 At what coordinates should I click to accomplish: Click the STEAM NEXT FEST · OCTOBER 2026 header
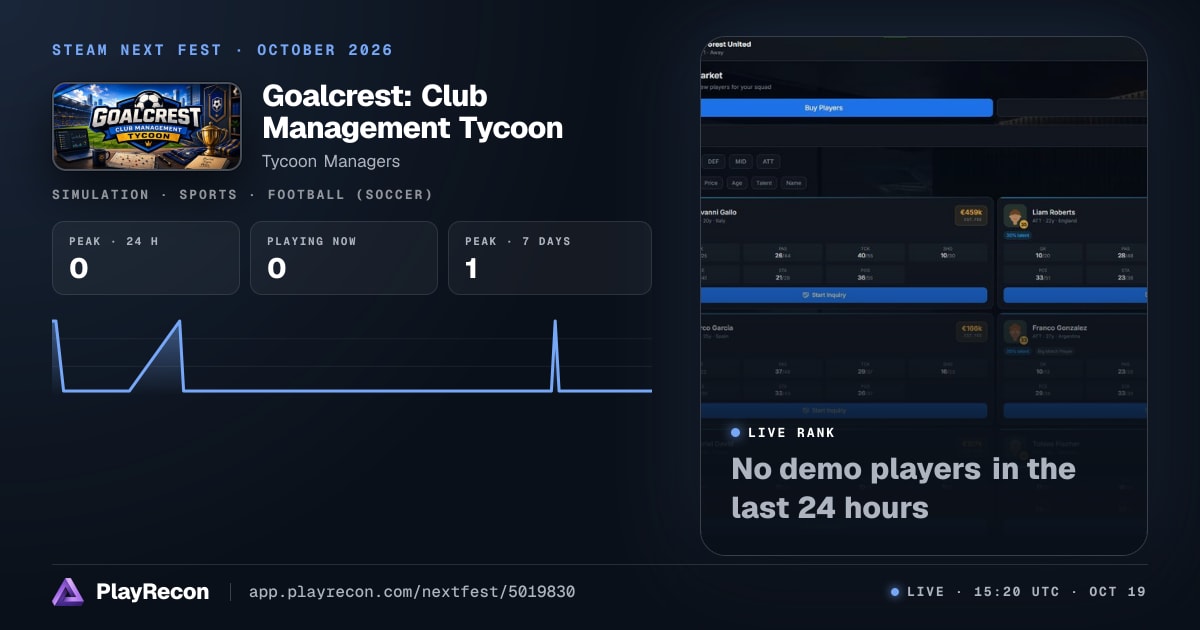pos(223,50)
